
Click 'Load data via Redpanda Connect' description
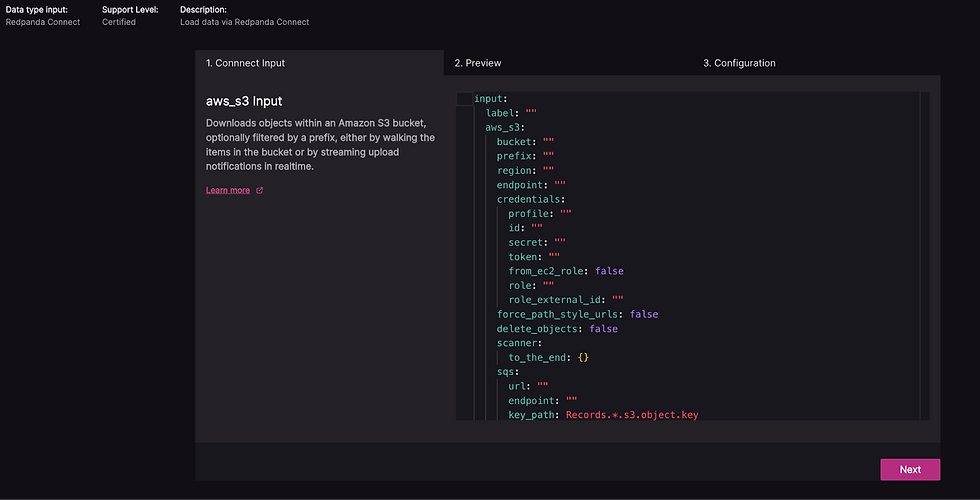pos(244,22)
